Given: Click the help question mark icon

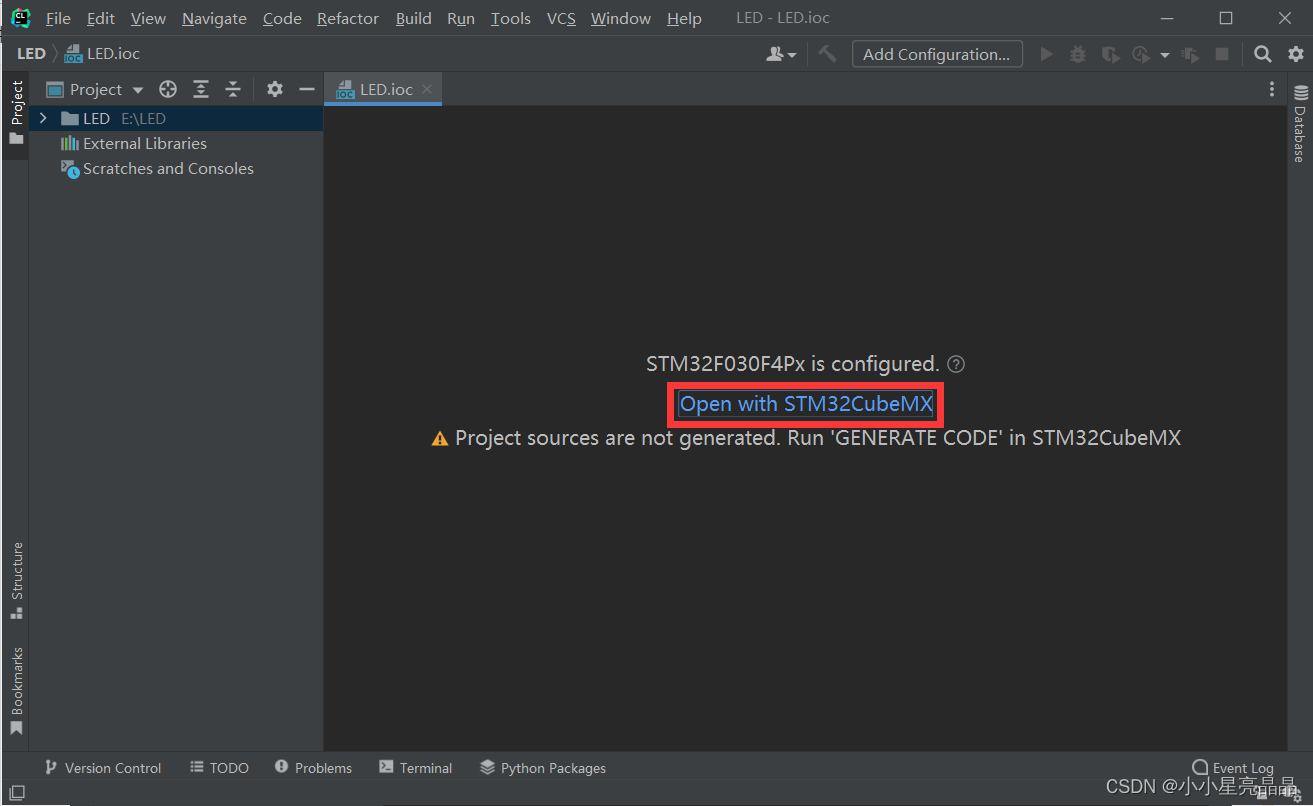Looking at the screenshot, I should 956,364.
